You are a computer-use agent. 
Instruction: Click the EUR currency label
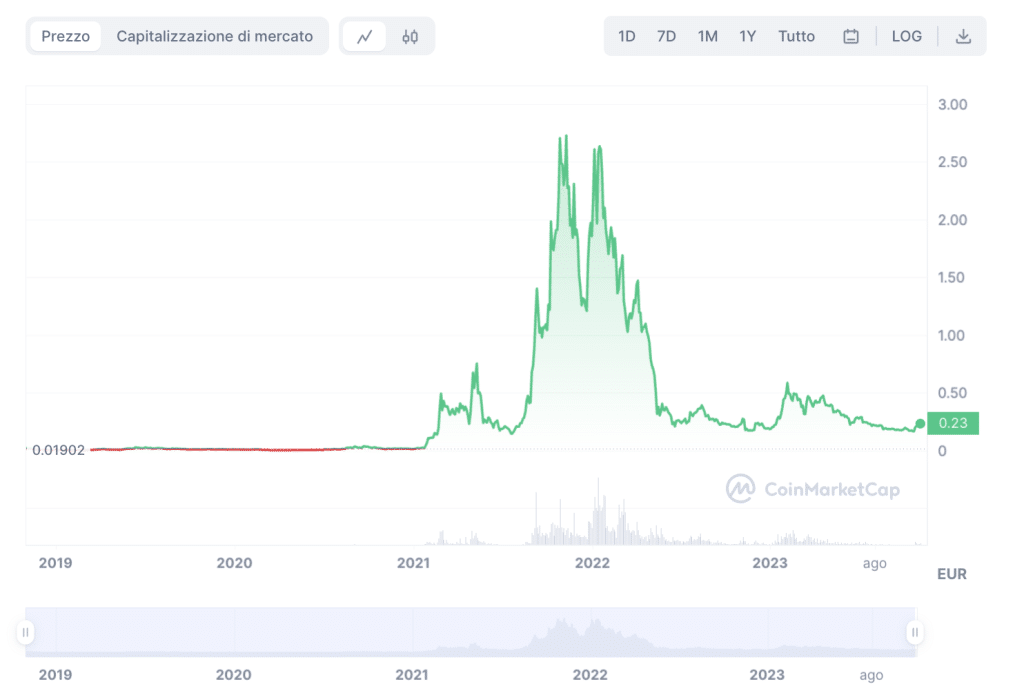tap(950, 574)
